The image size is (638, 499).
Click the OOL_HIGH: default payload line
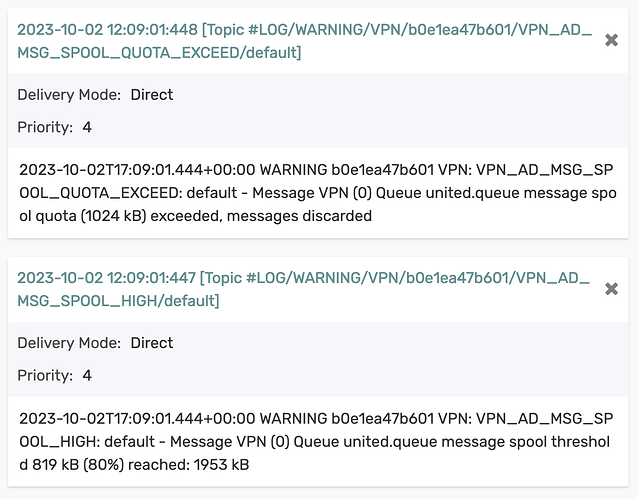(x=315, y=442)
